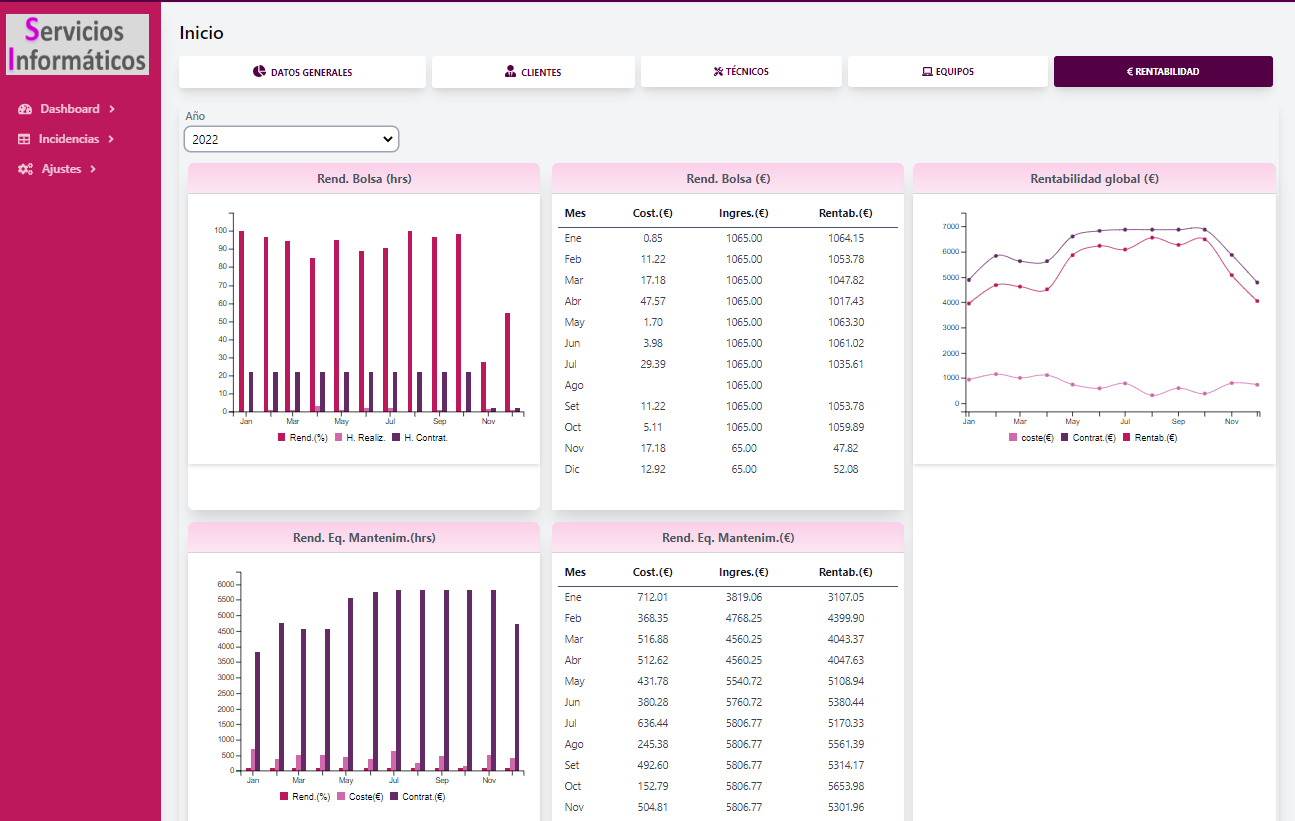This screenshot has width=1295, height=821.
Task: Click the Ajustes gears icon in sidebar
Action: 26,169
